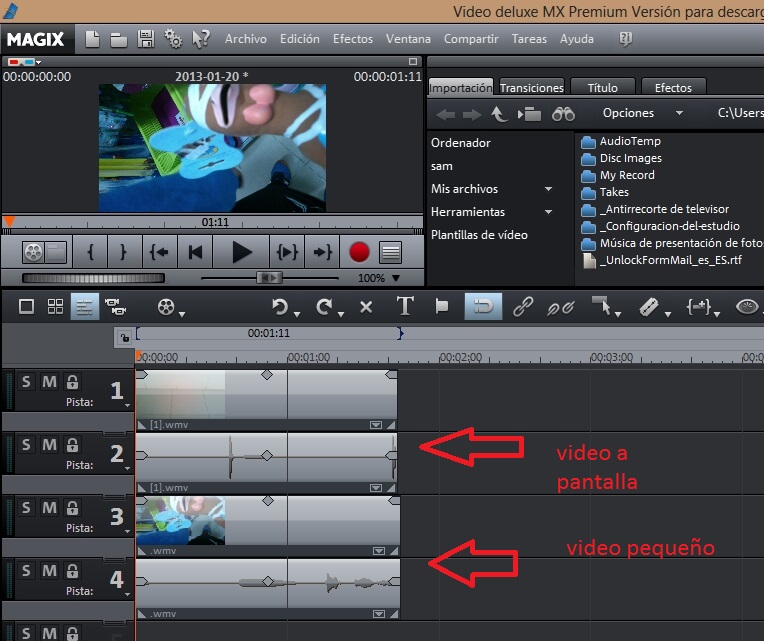Select the timeline mode icon
Image resolution: width=764 pixels, height=641 pixels.
point(85,307)
